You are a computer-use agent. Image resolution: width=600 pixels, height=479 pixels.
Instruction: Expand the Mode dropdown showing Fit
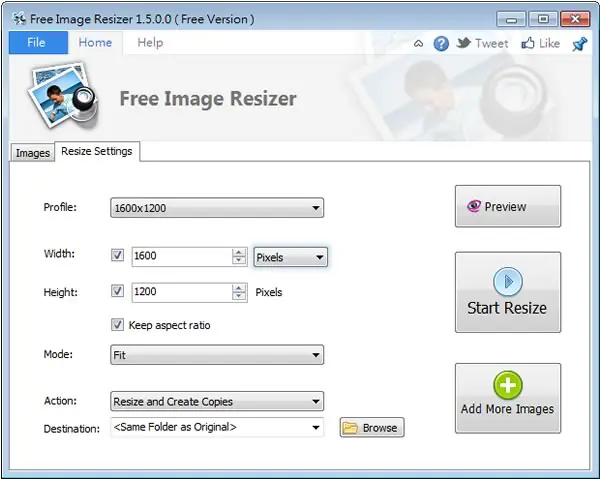point(217,355)
